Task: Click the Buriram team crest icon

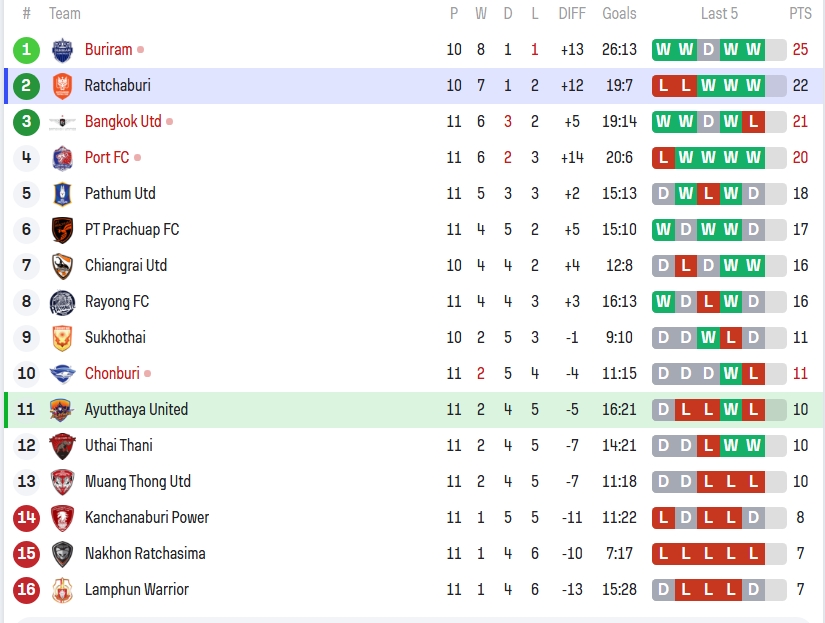Action: tap(62, 50)
